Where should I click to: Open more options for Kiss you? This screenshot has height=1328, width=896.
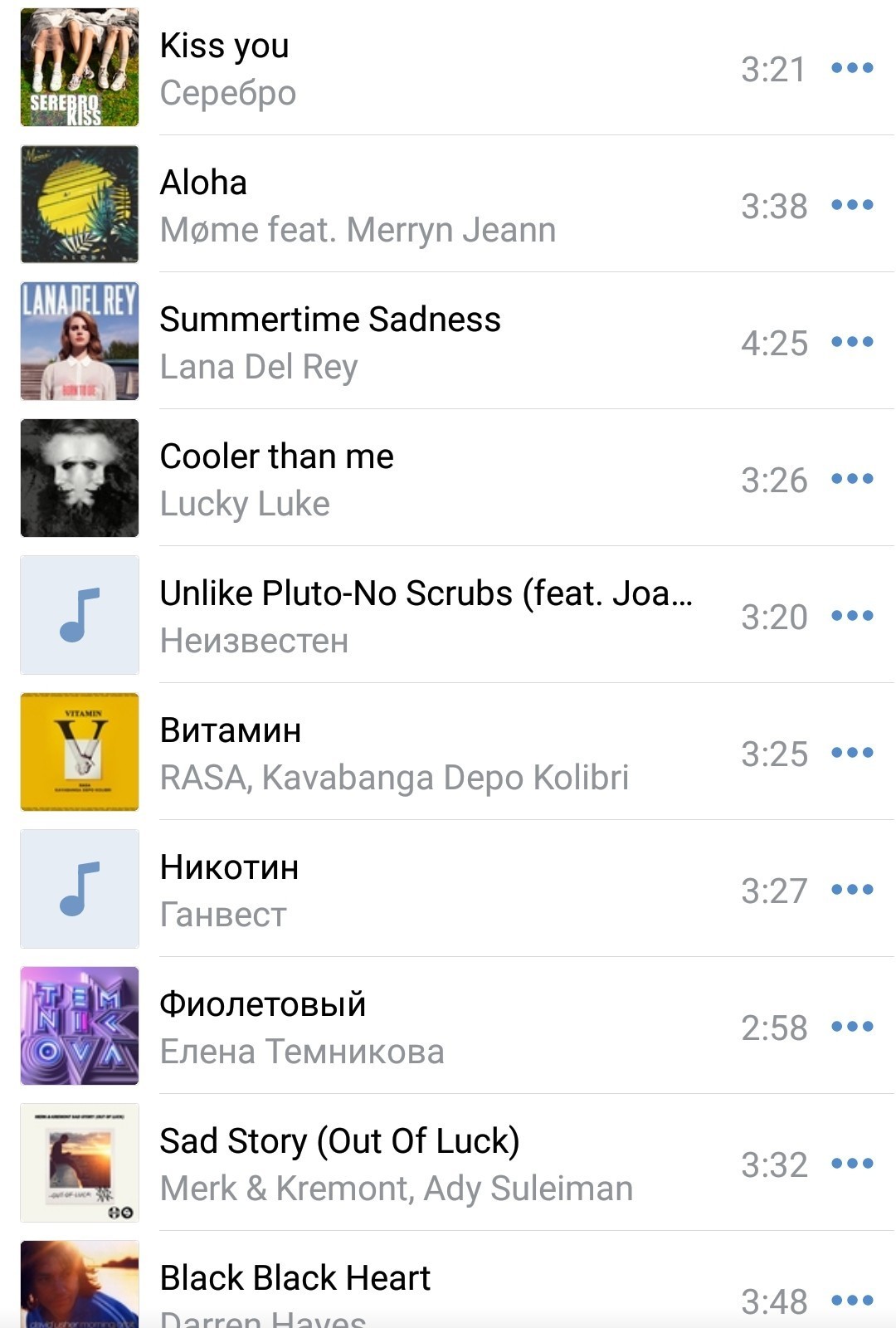click(x=852, y=68)
